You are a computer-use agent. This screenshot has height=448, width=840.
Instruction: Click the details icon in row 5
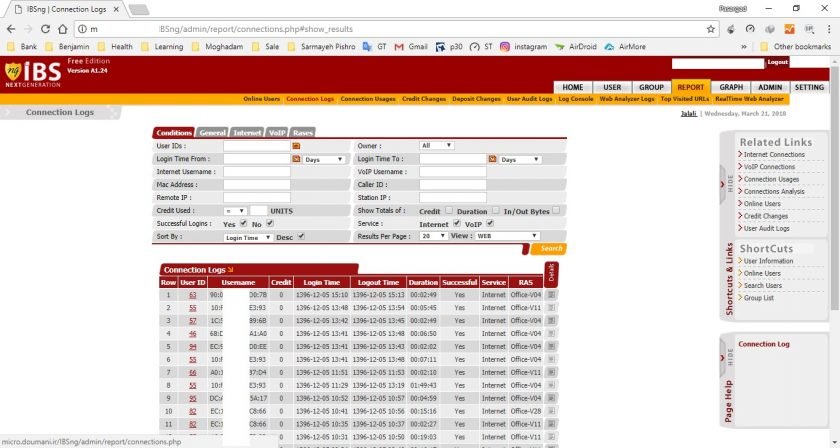coord(551,346)
